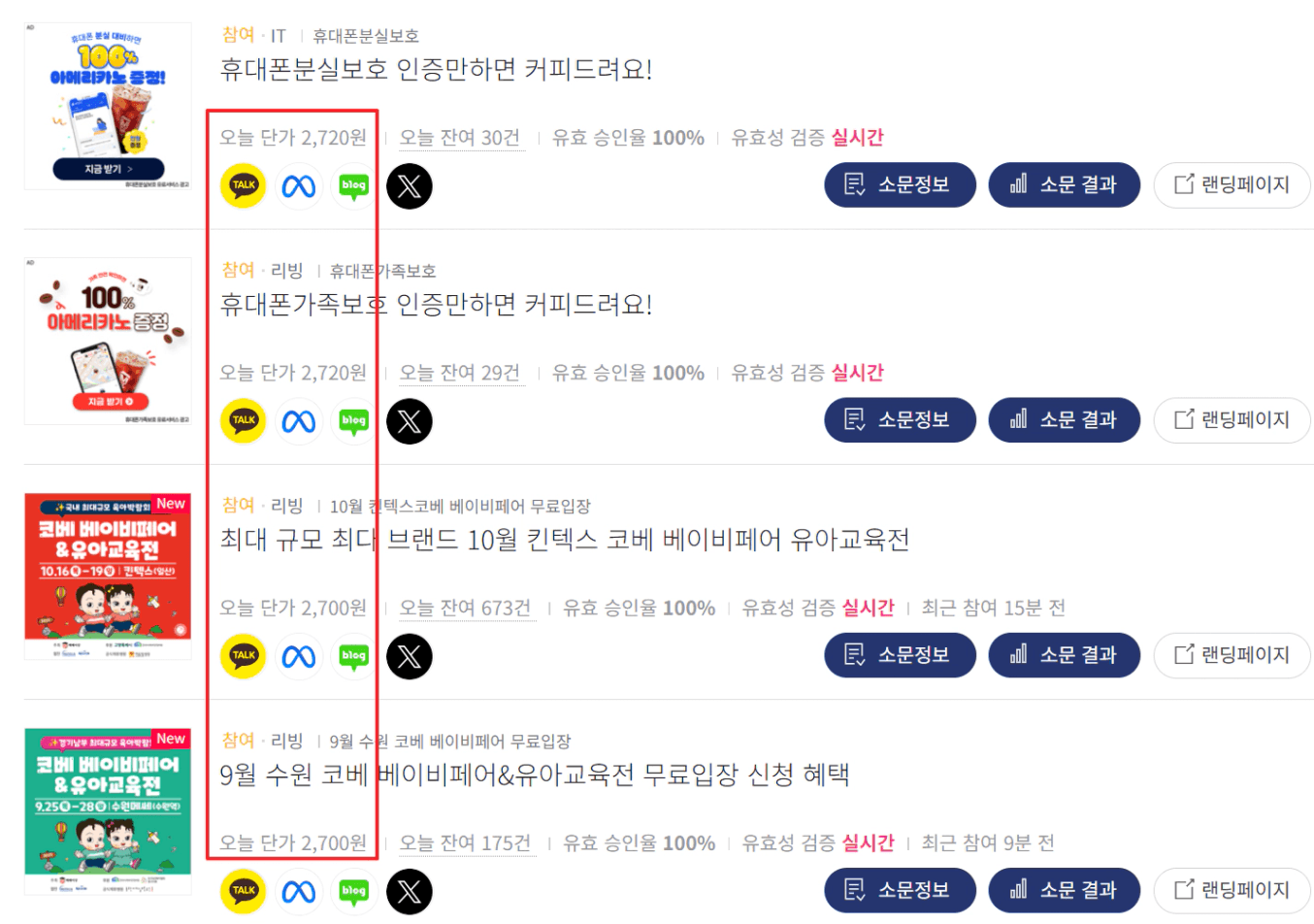Screen dimensions: 1314x924
Task: Click KakaoTalk icon for 9월 수원 베이비페어
Action: 243,891
